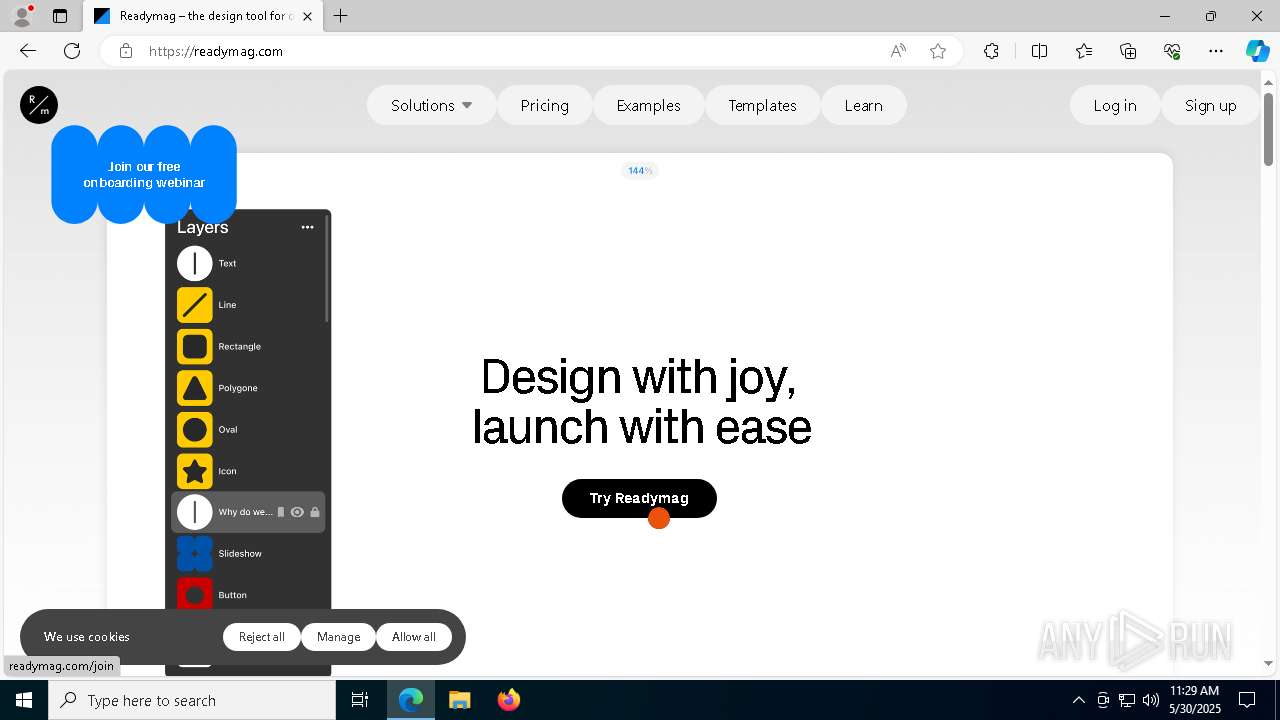
Task: Open the Layers panel more options
Action: [307, 227]
